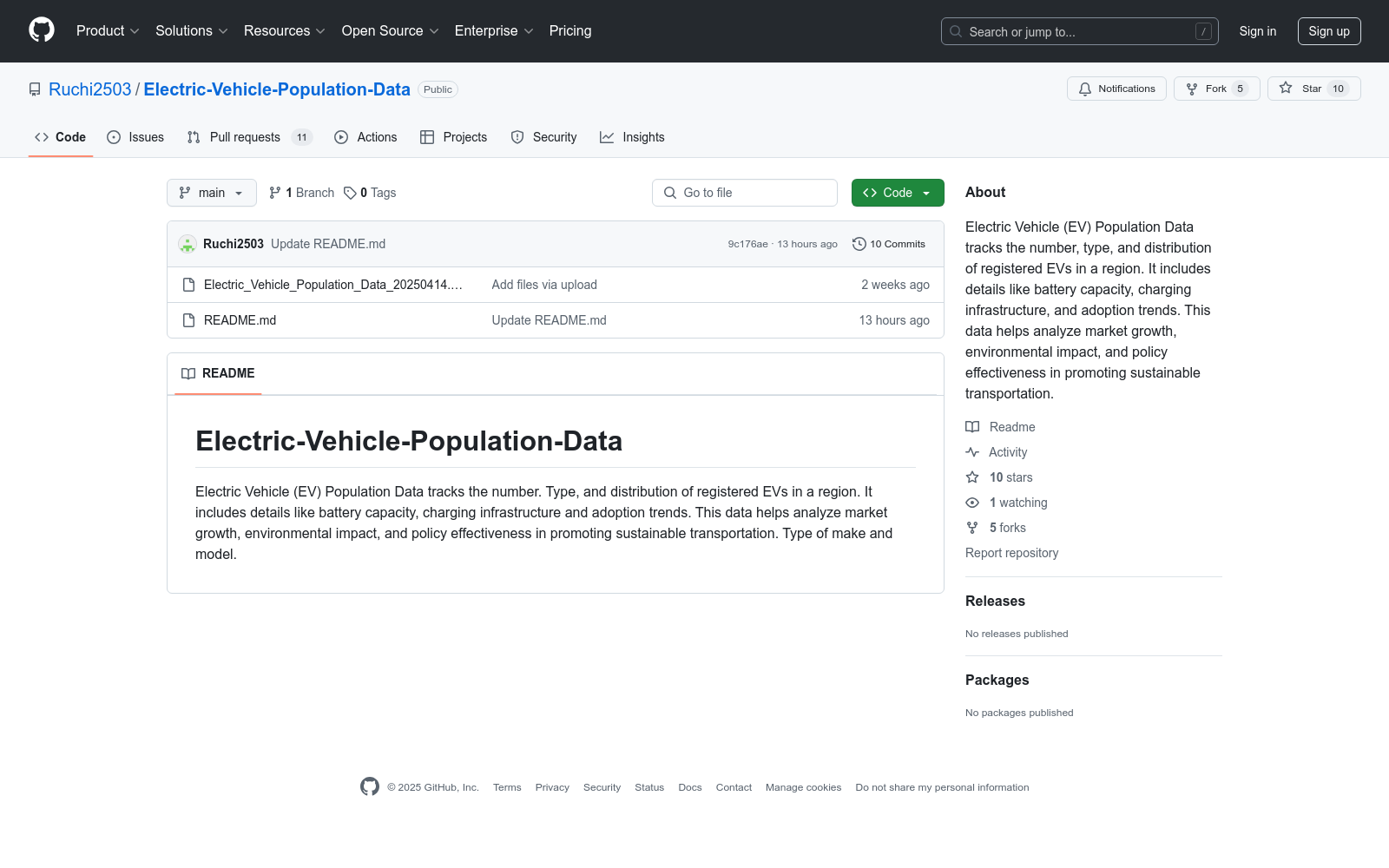Switch to the Actions tab

tap(365, 137)
